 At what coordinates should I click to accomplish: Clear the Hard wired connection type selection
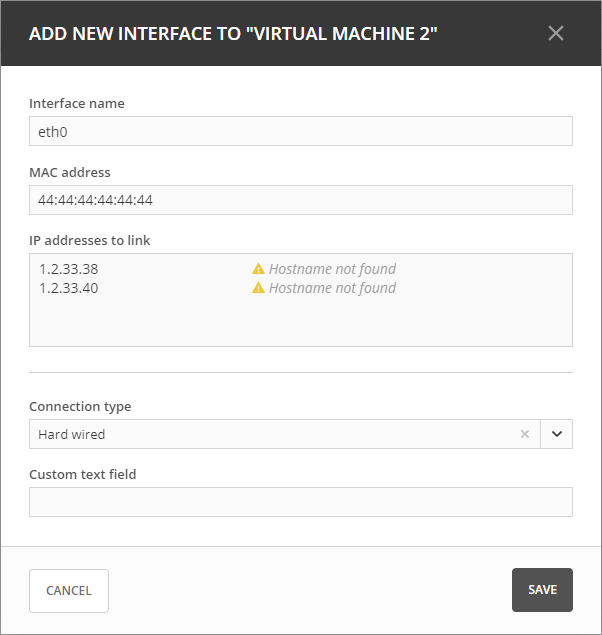point(525,434)
